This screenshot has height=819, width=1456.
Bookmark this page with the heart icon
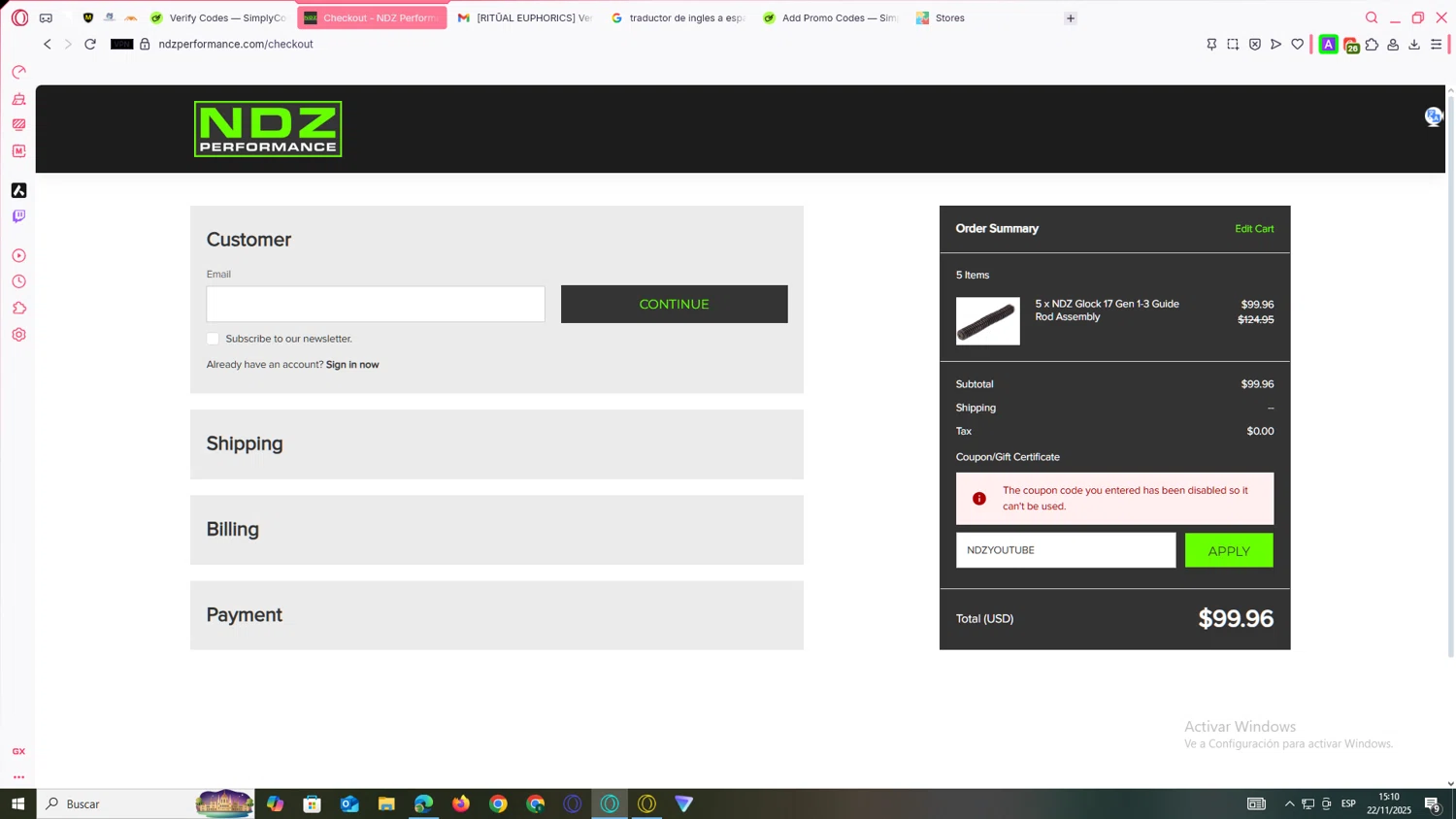pos(1298,44)
